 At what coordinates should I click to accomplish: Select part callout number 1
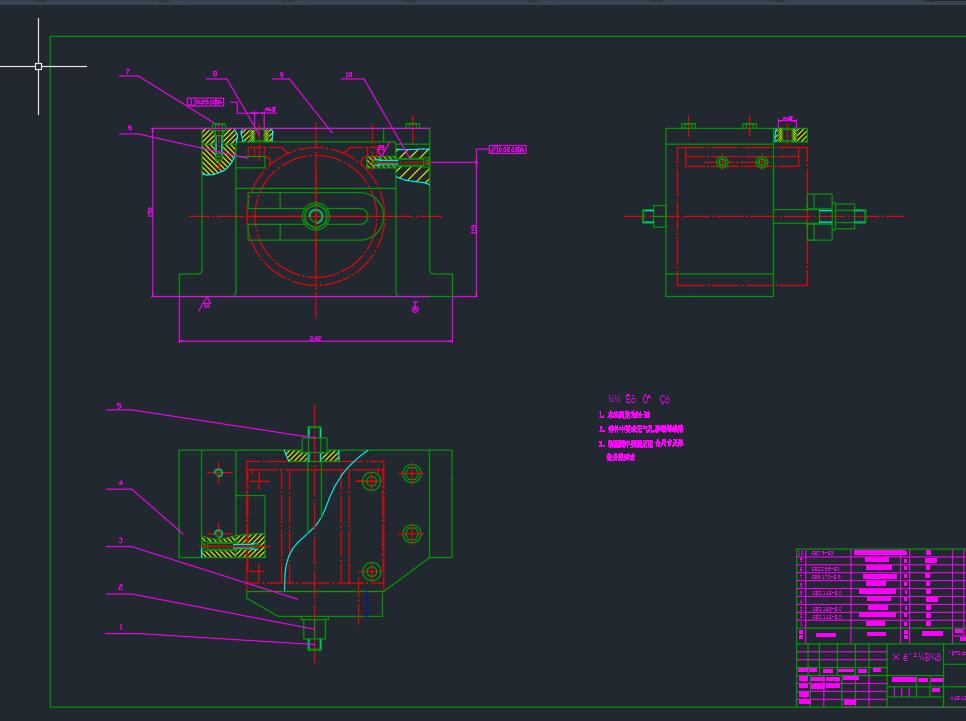121,627
